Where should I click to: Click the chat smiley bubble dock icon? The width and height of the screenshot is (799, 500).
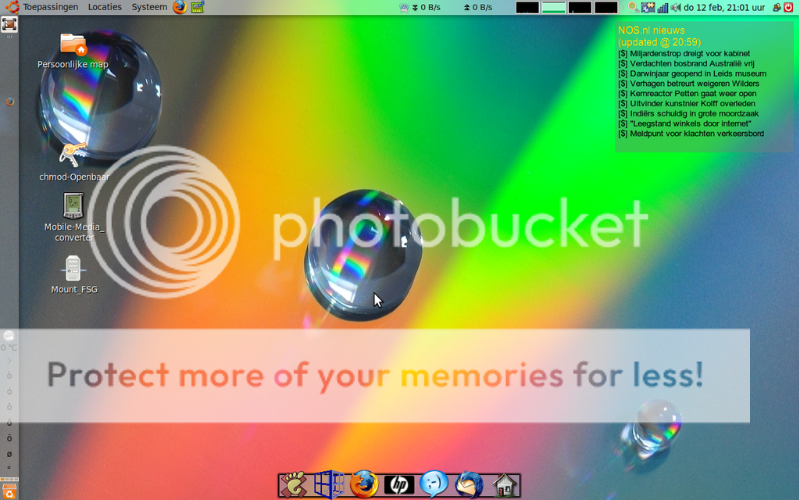(x=434, y=485)
